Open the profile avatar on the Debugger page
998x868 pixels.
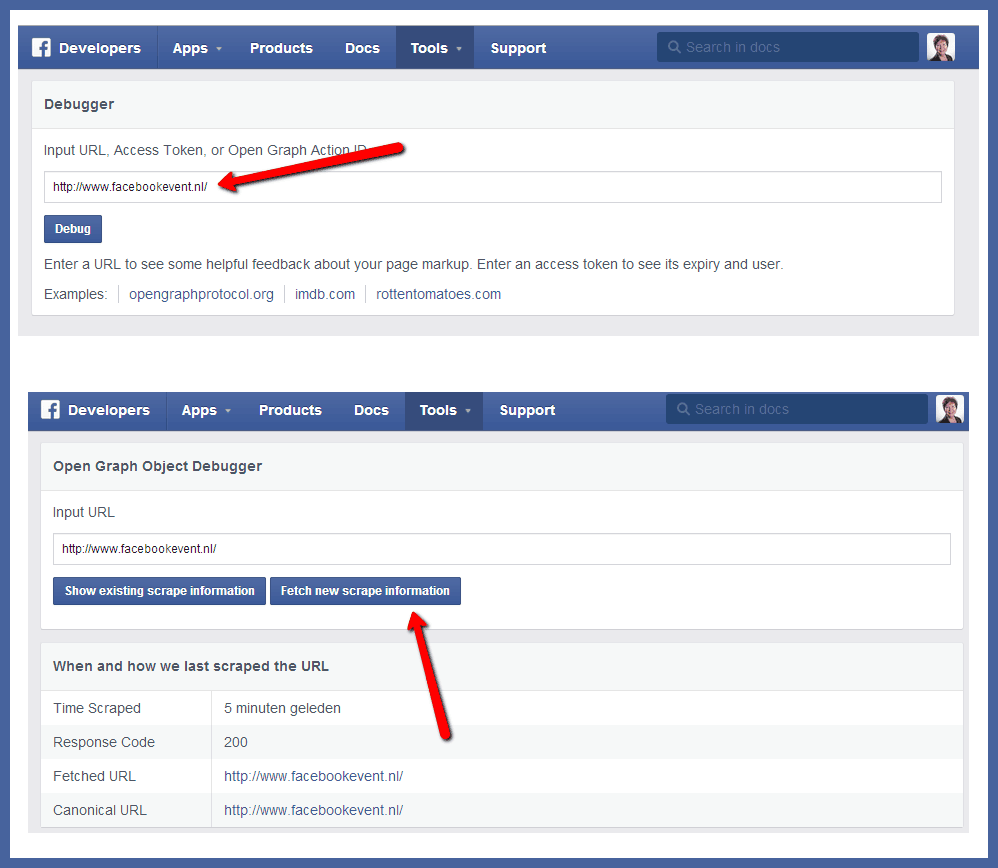coord(941,47)
